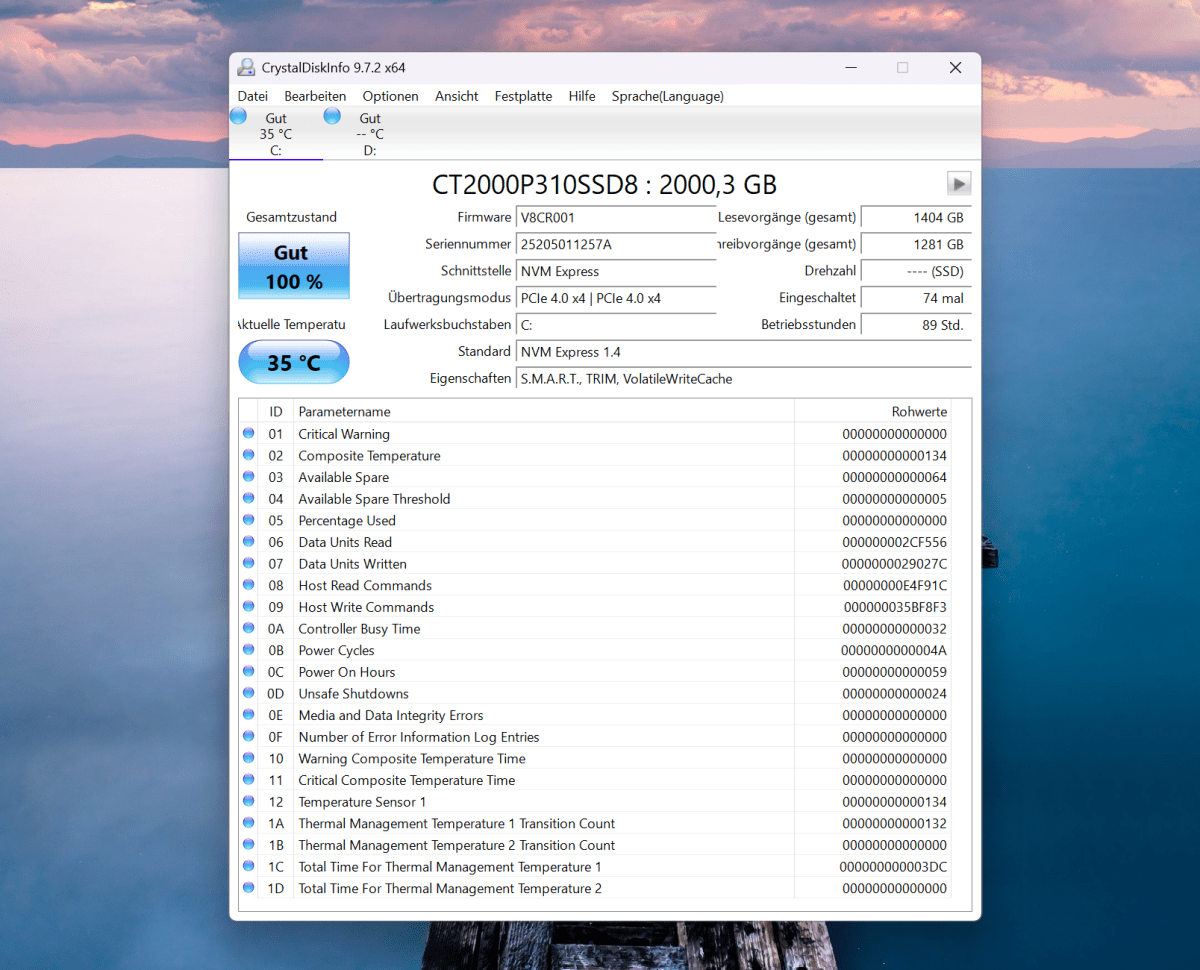Click the 35 °C temperature badge
The height and width of the screenshot is (970, 1200).
(293, 362)
